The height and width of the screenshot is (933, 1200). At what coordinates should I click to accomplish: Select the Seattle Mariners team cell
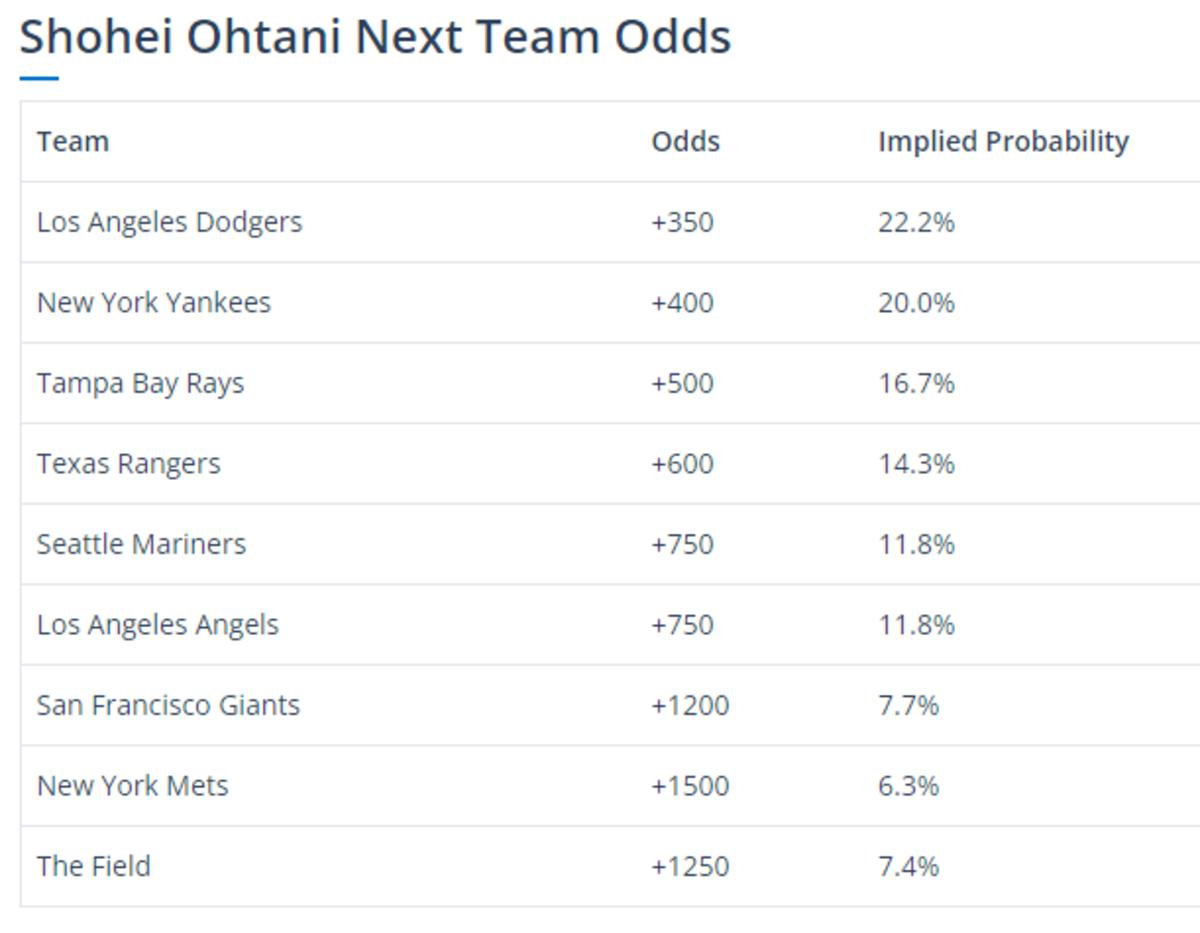141,544
